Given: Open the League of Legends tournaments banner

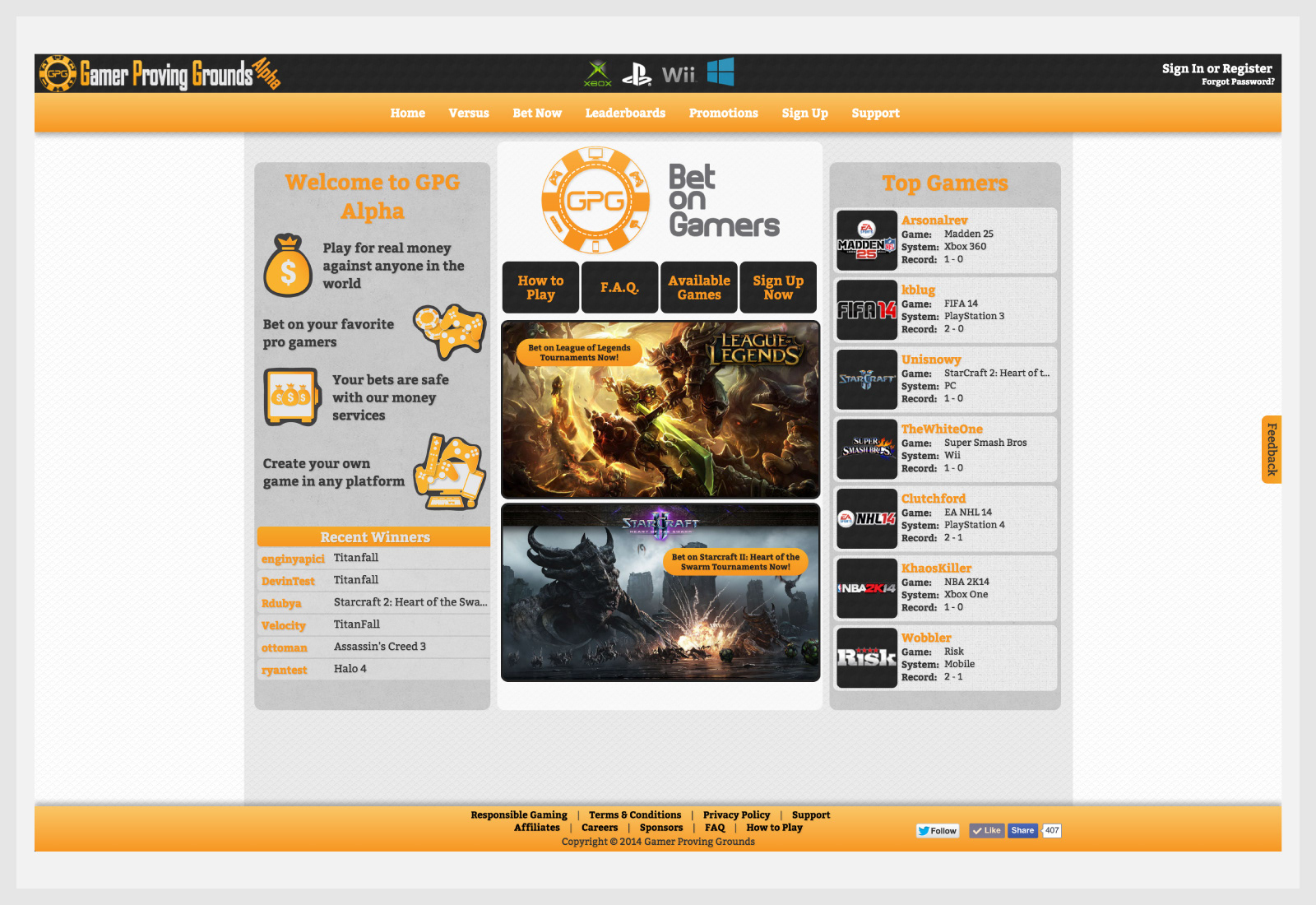Looking at the screenshot, I should (660, 410).
